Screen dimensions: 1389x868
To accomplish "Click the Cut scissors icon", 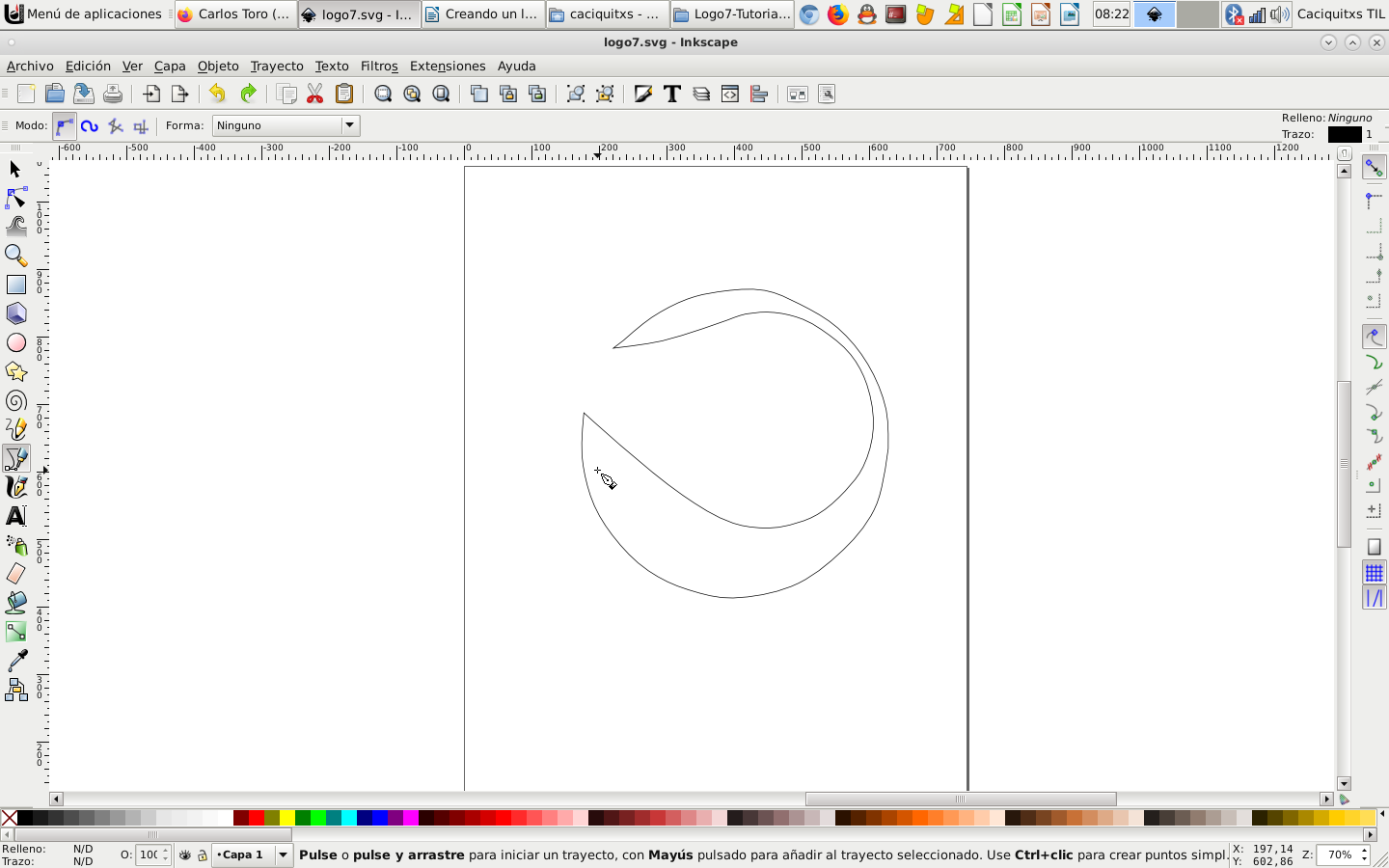I will click(x=314, y=94).
